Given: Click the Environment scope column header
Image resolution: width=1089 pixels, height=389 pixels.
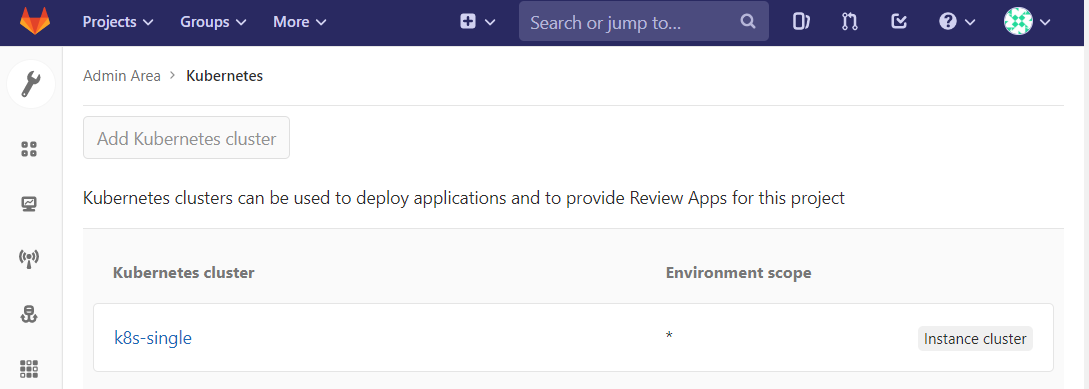Looking at the screenshot, I should tap(738, 273).
